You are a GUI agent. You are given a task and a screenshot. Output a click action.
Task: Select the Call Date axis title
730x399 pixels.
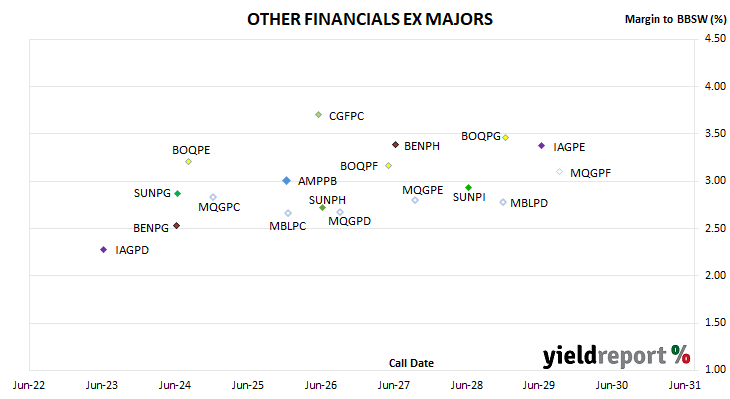click(411, 363)
